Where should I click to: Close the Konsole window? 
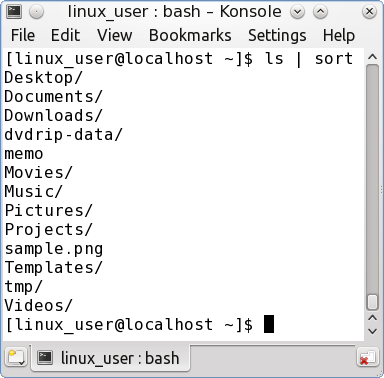tap(369, 12)
